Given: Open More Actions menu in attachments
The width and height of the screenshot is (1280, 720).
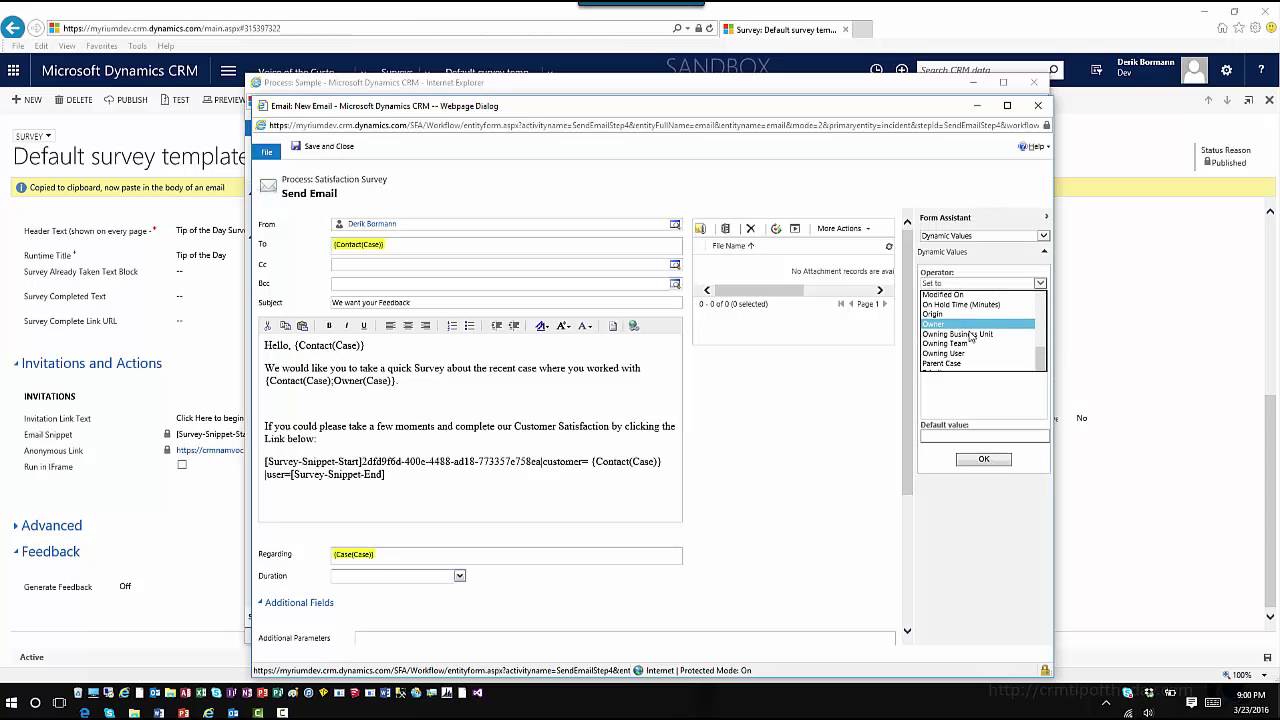Looking at the screenshot, I should pos(843,228).
